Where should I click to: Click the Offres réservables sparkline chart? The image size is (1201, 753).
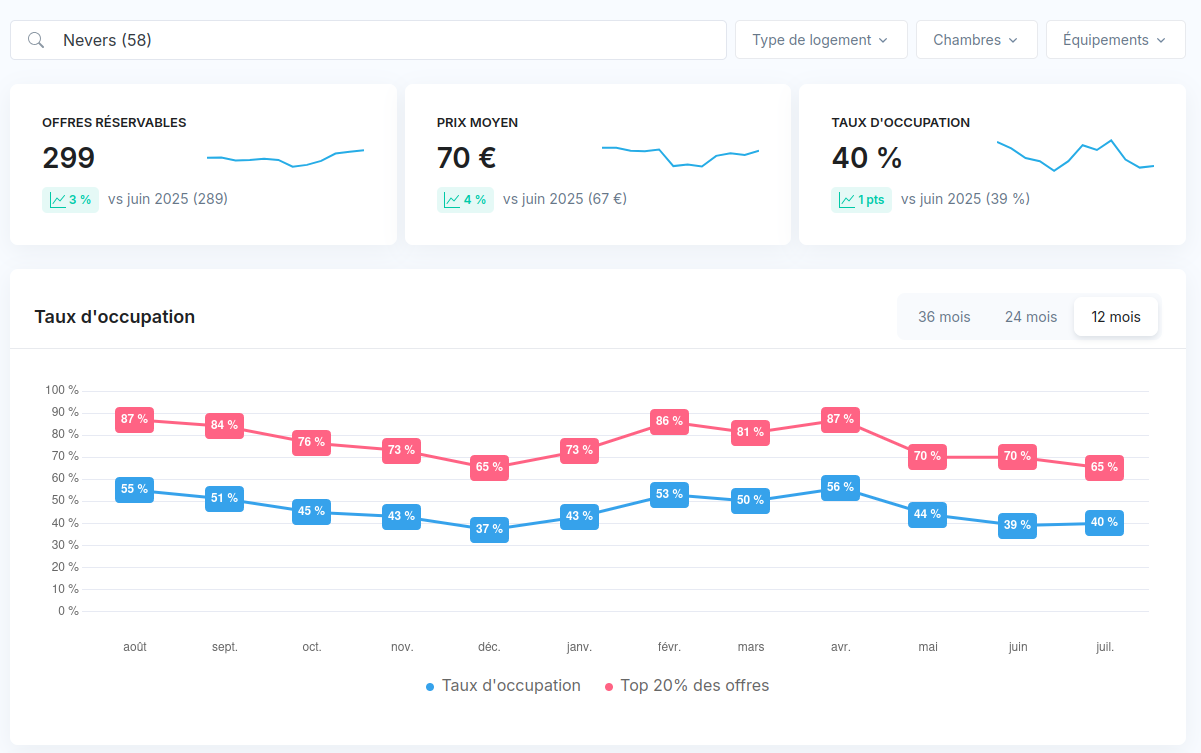(285, 158)
